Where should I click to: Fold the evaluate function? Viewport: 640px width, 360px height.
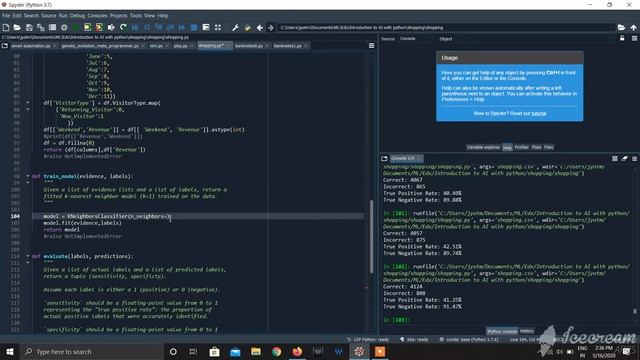tap(28, 256)
